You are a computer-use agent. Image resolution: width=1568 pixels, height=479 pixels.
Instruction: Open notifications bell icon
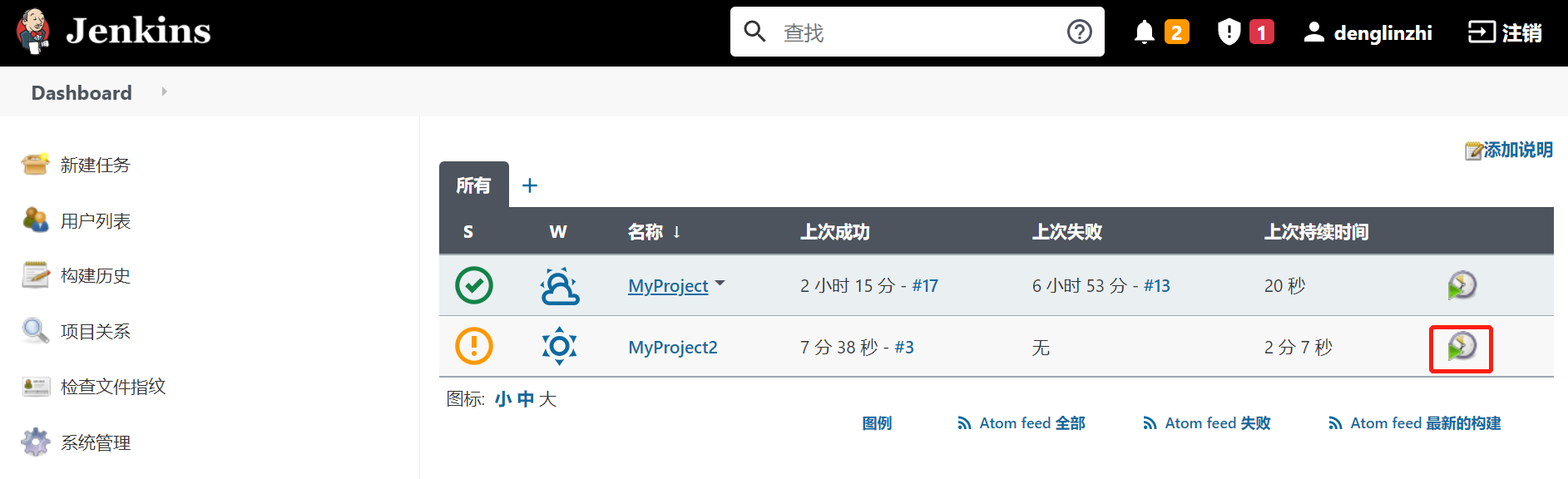(1145, 32)
